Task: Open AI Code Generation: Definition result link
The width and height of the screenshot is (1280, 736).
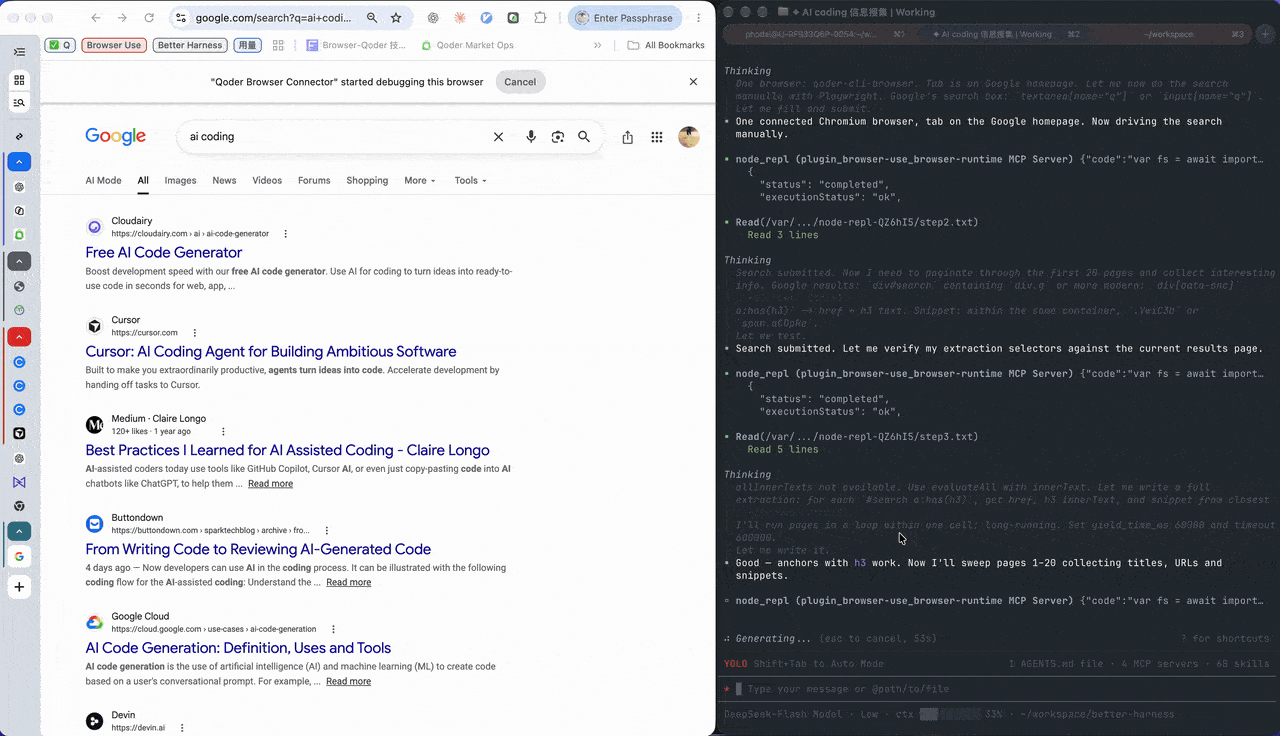Action: (238, 648)
